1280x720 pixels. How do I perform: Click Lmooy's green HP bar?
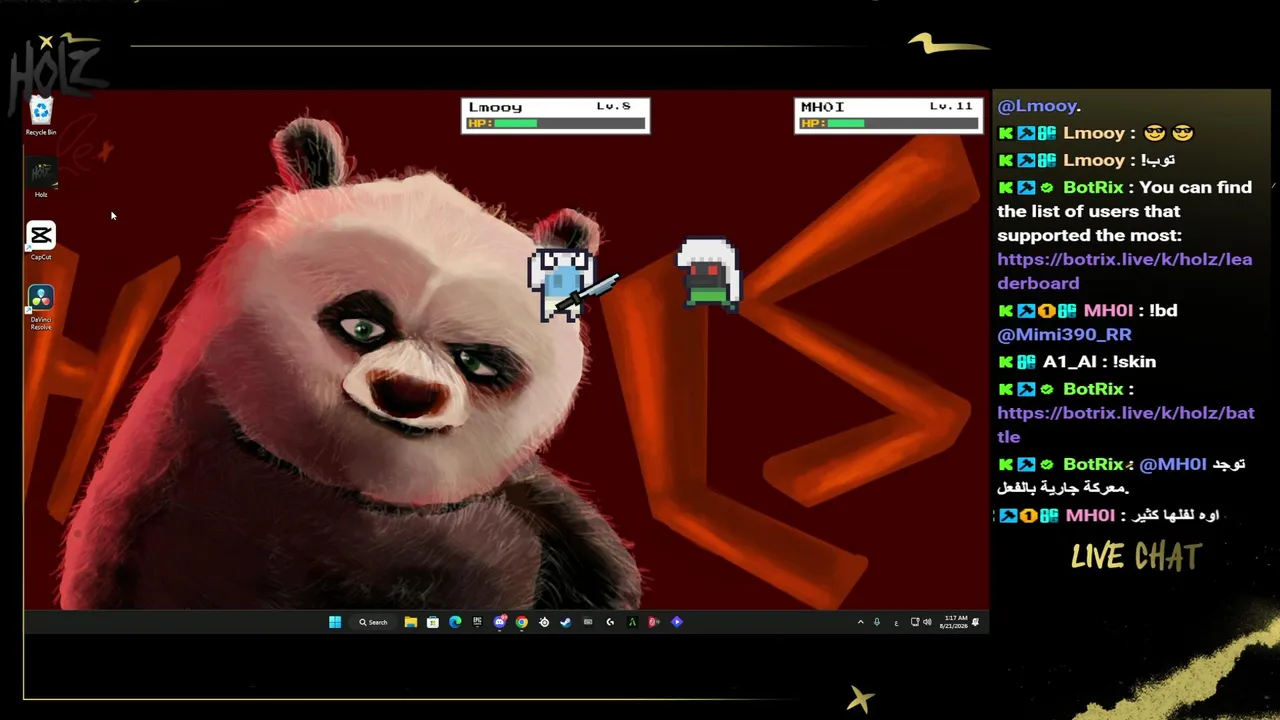[x=516, y=123]
